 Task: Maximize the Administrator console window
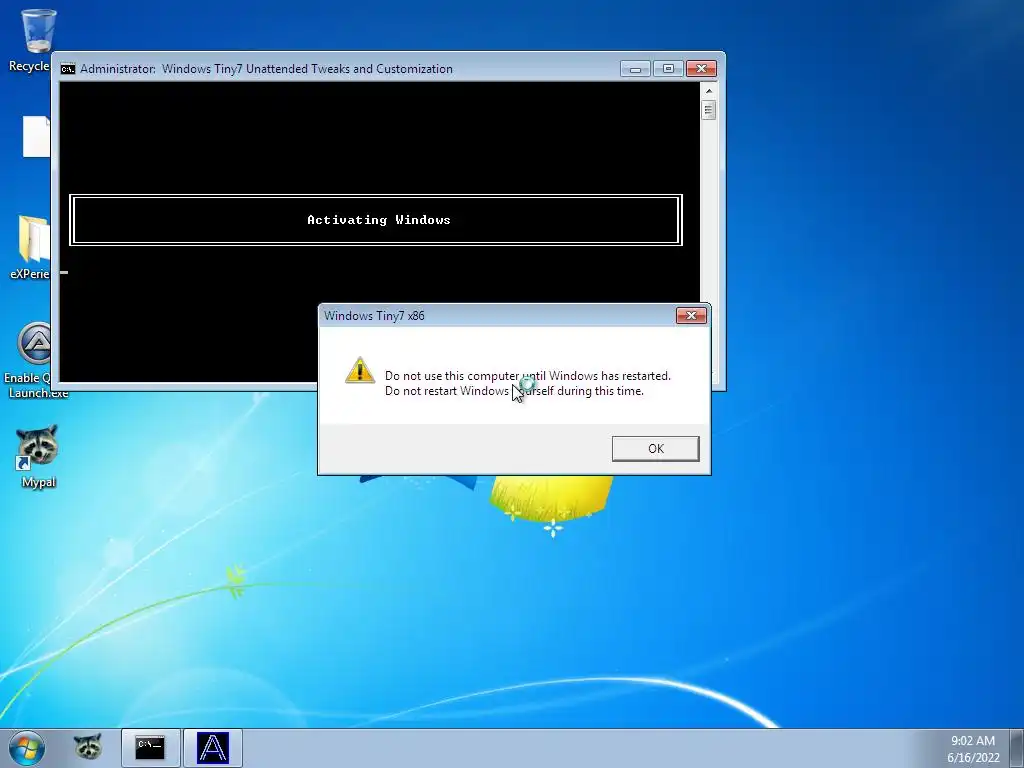click(667, 69)
